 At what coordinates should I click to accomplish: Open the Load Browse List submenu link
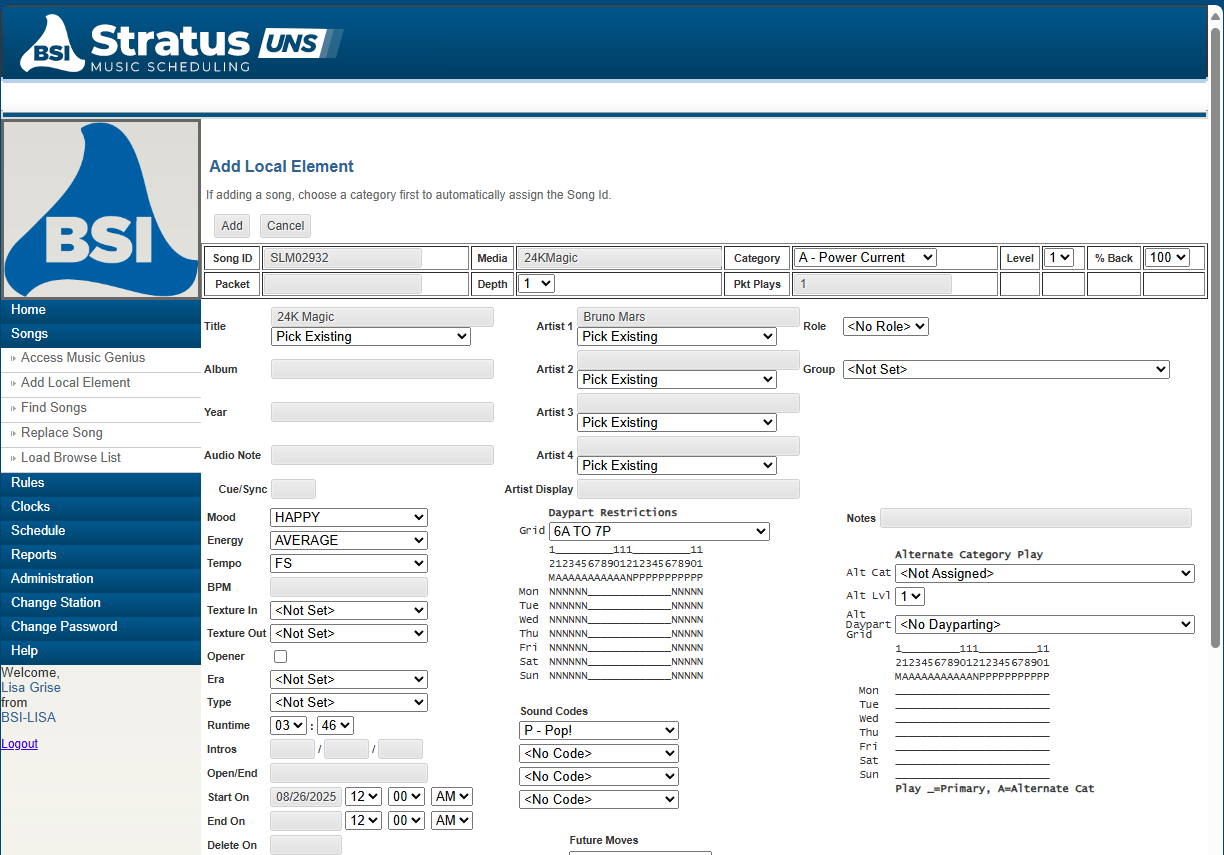71,458
